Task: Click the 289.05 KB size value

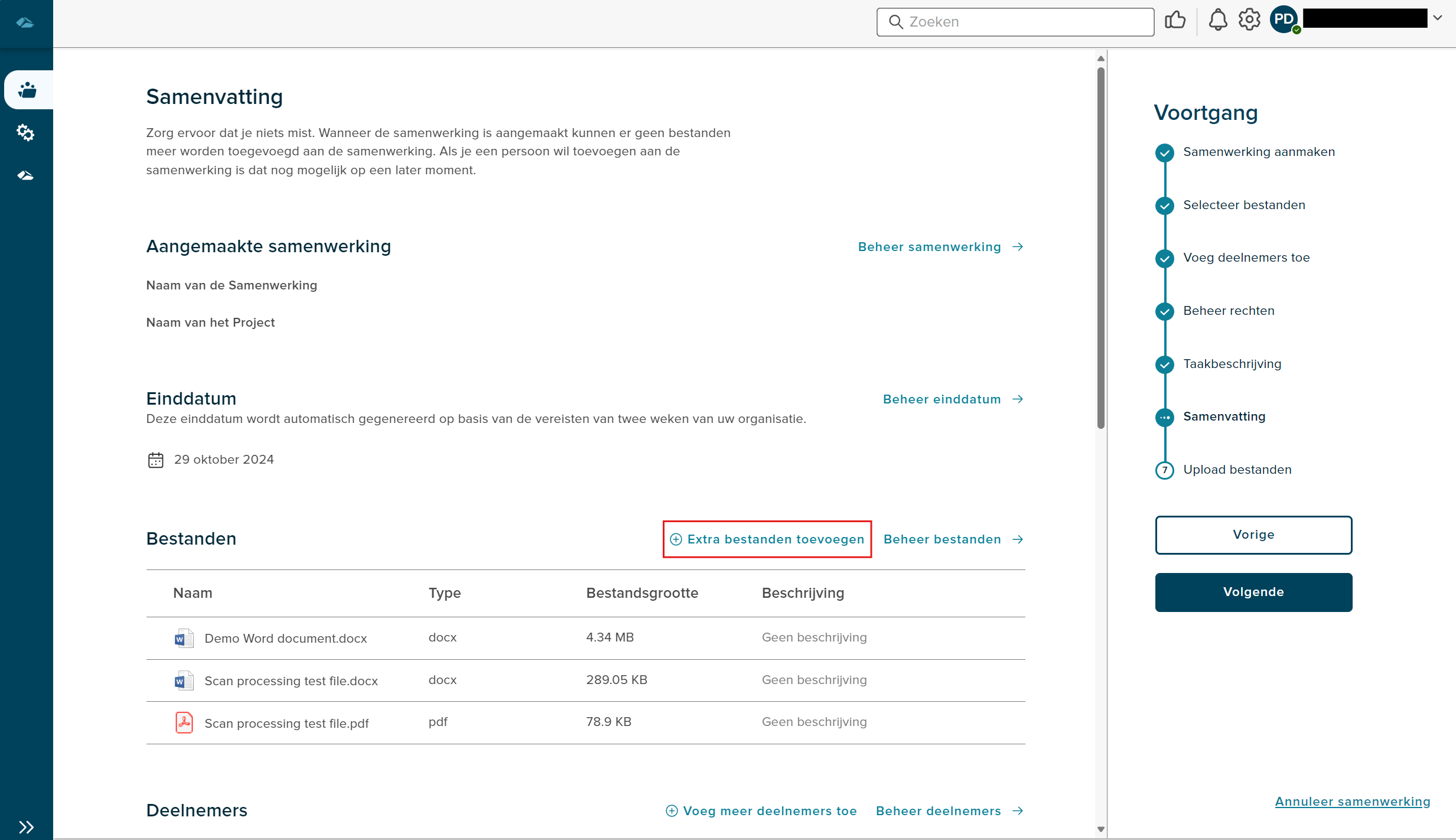Action: 617,680
